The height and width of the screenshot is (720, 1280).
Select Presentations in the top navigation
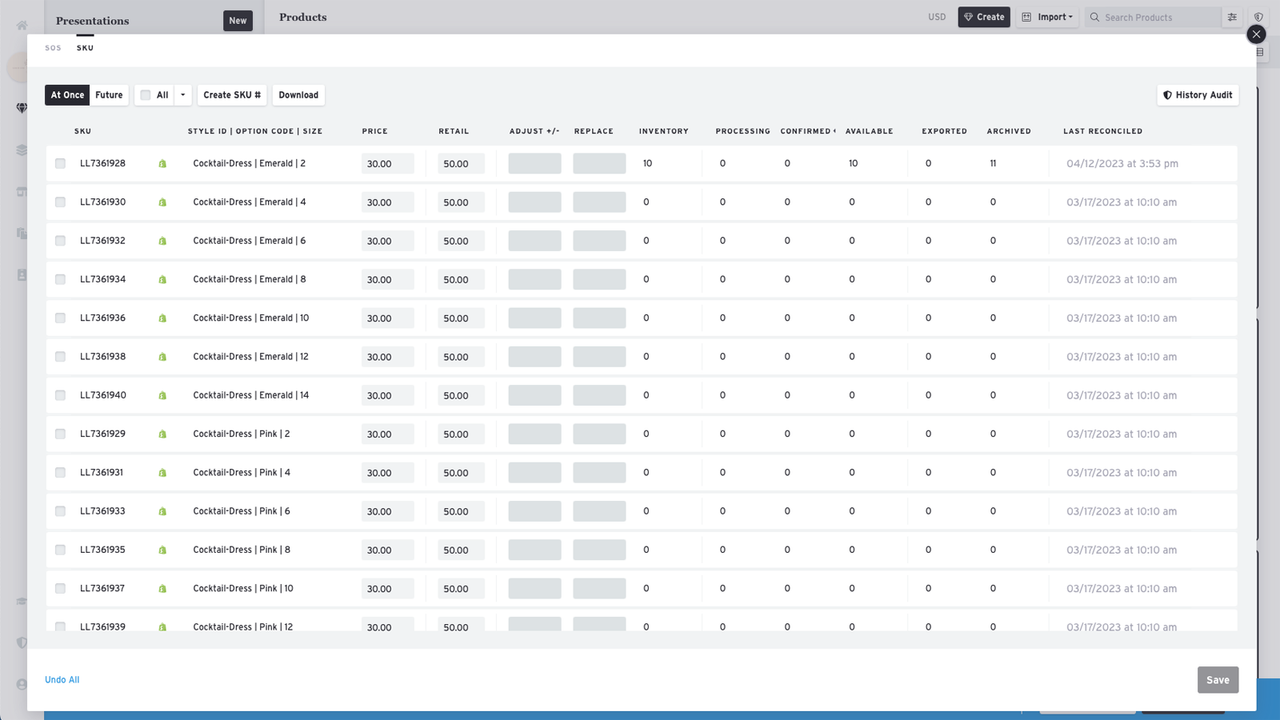pos(91,20)
